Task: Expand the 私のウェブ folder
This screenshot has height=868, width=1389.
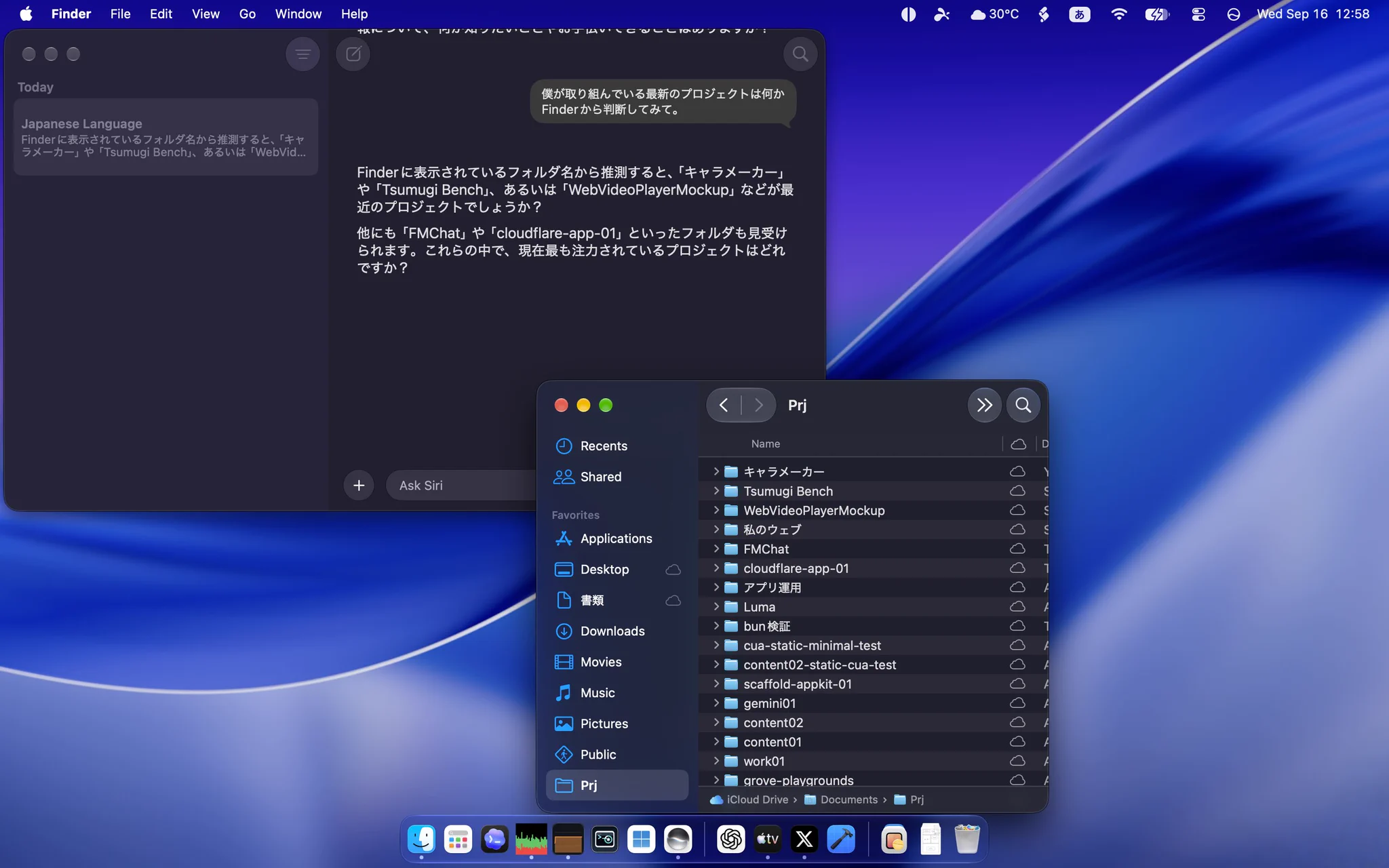Action: (716, 529)
